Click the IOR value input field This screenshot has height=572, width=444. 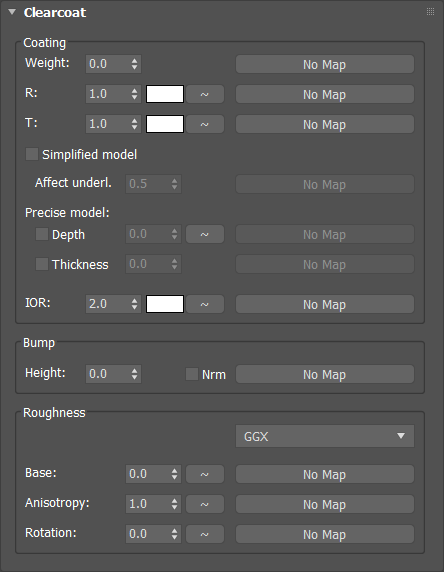coord(108,304)
